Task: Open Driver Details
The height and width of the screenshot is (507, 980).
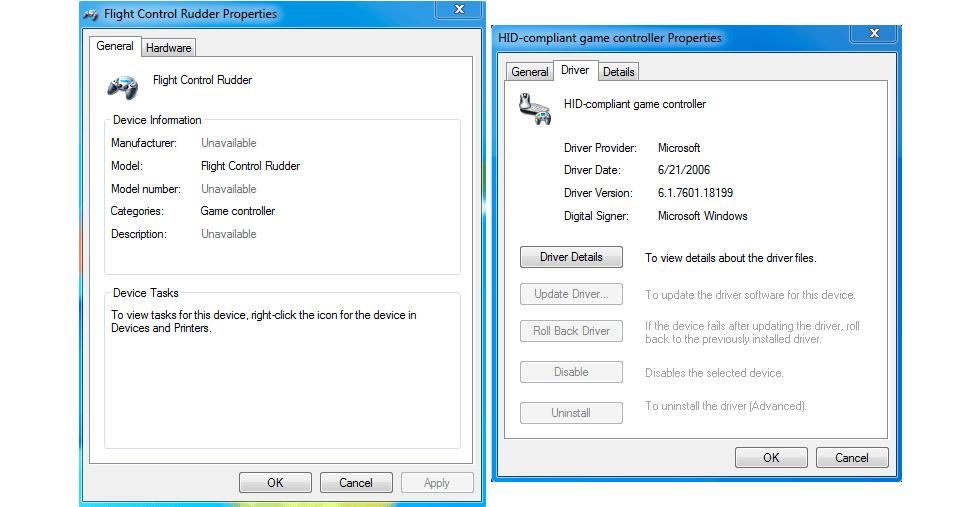Action: [x=571, y=257]
